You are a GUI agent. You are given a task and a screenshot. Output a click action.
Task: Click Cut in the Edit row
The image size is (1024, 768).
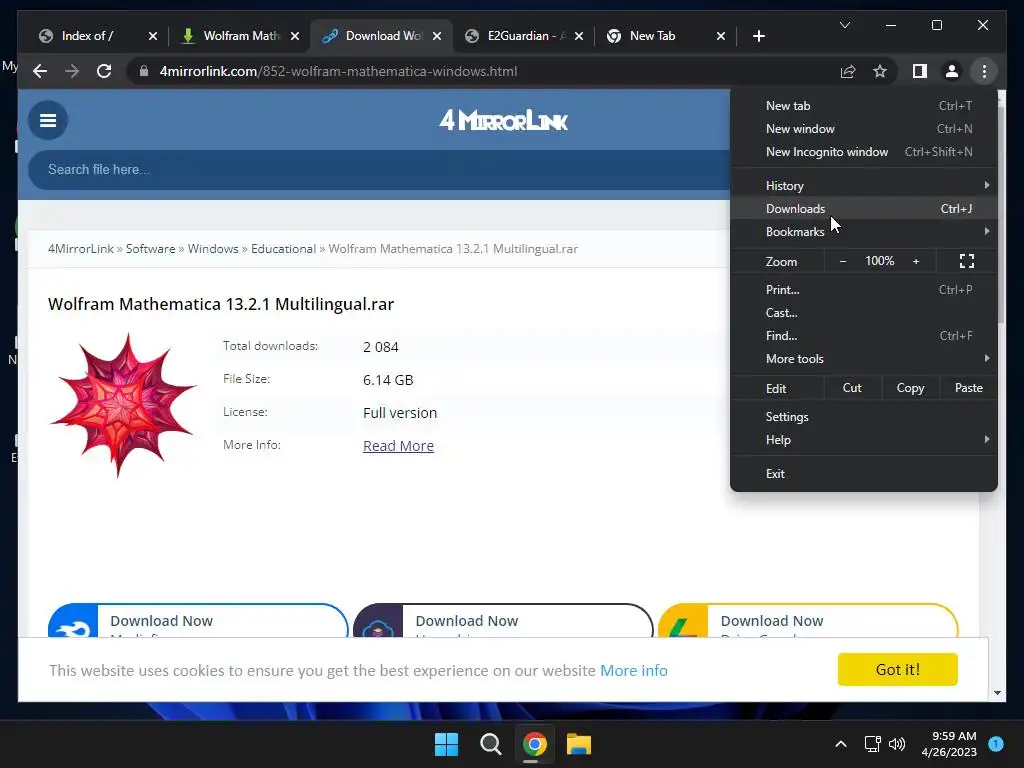[852, 388]
